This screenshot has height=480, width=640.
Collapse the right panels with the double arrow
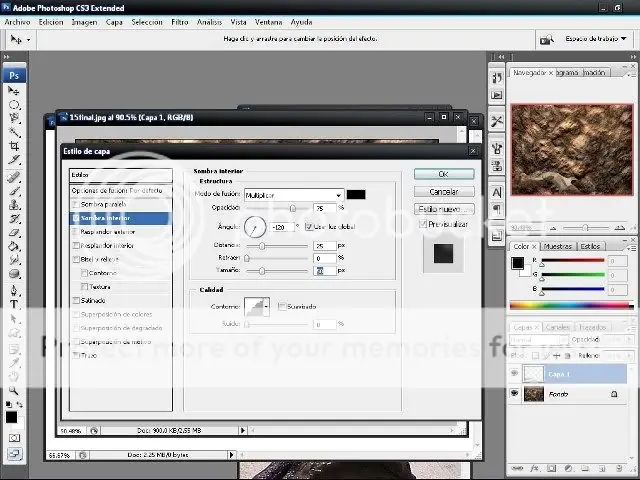(x=633, y=57)
